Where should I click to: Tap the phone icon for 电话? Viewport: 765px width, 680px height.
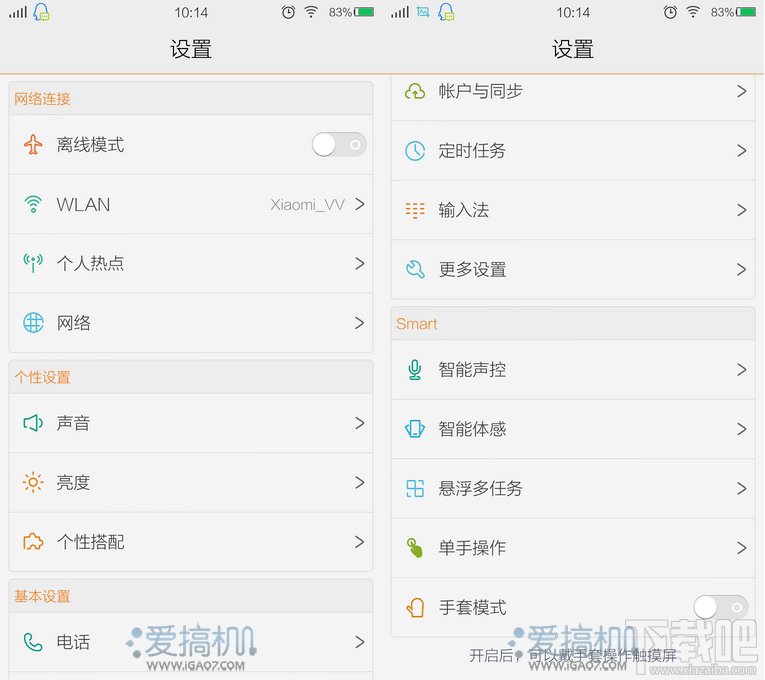tap(33, 642)
